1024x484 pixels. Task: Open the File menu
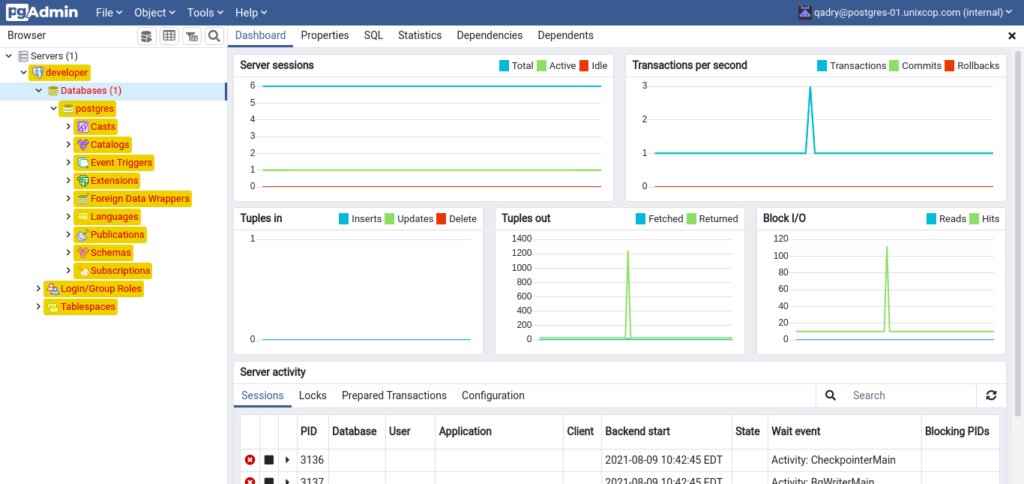coord(108,12)
